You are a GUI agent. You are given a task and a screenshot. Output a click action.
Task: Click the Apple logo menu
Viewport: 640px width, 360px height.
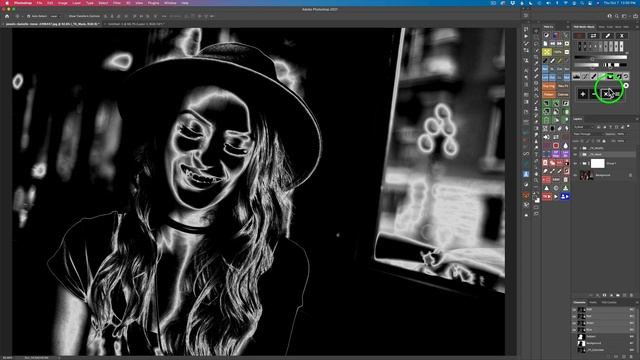(7, 3)
